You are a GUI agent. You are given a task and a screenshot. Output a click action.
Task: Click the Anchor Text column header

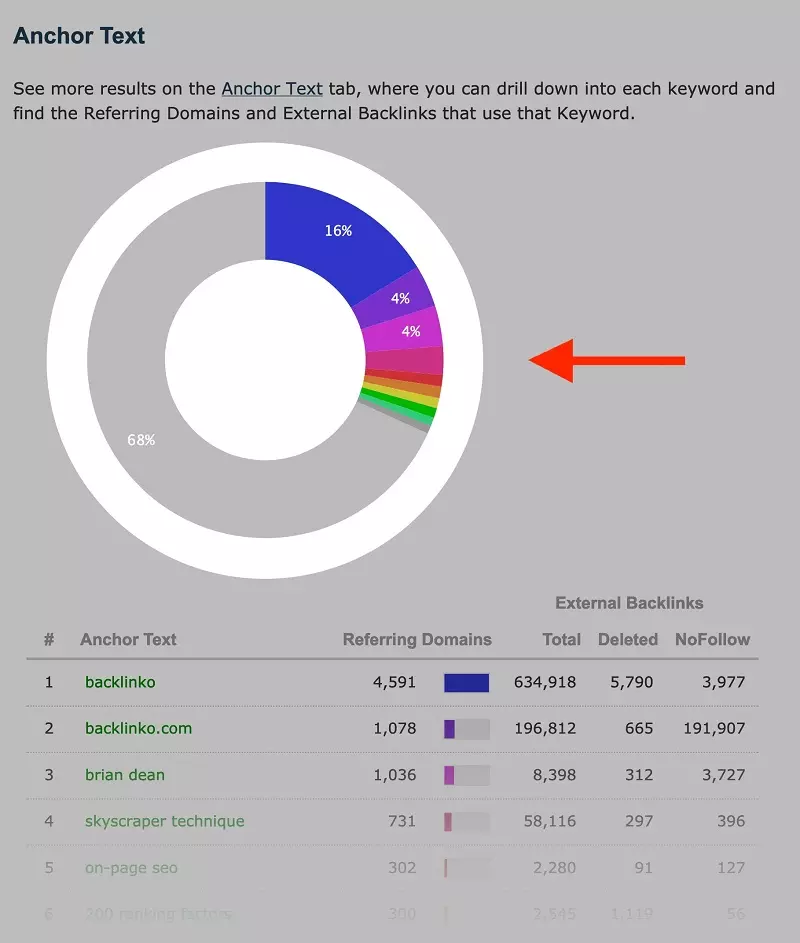(x=128, y=639)
